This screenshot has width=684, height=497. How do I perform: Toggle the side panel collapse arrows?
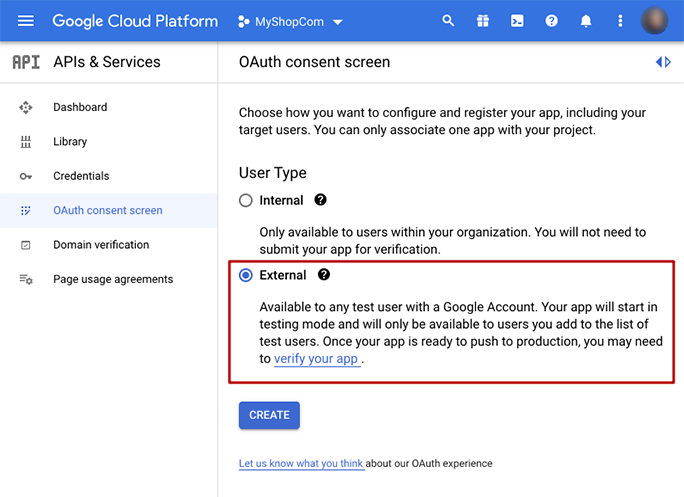(663, 62)
